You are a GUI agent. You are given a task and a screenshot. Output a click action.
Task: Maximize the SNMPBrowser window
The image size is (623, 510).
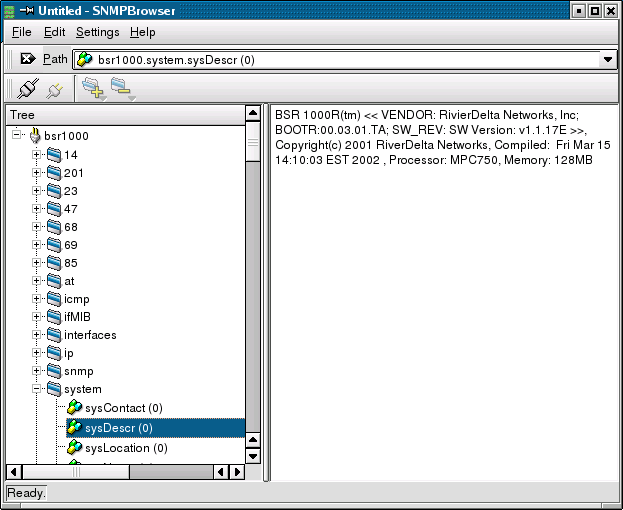pos(595,11)
